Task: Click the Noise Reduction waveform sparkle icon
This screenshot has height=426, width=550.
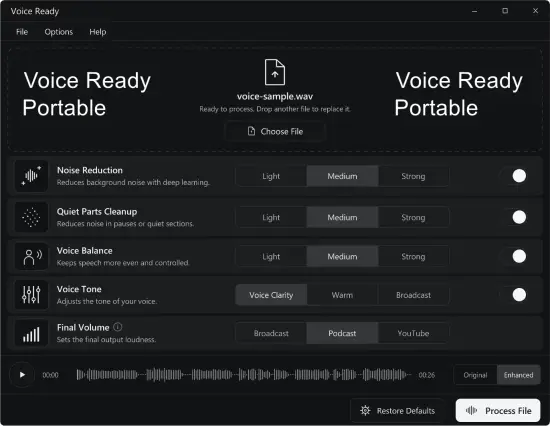Action: coord(31,176)
